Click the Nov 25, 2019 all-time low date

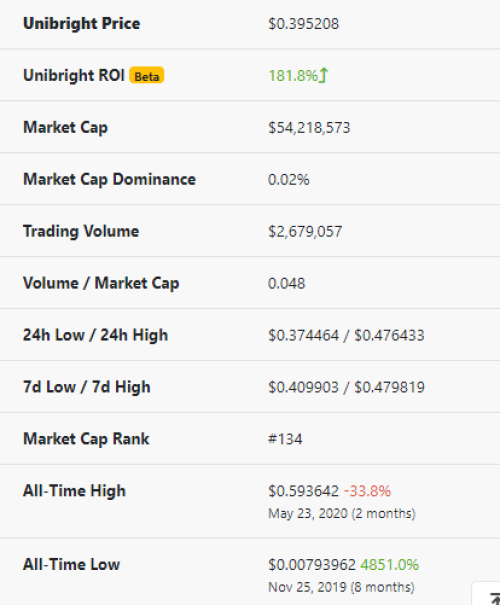tap(307, 587)
